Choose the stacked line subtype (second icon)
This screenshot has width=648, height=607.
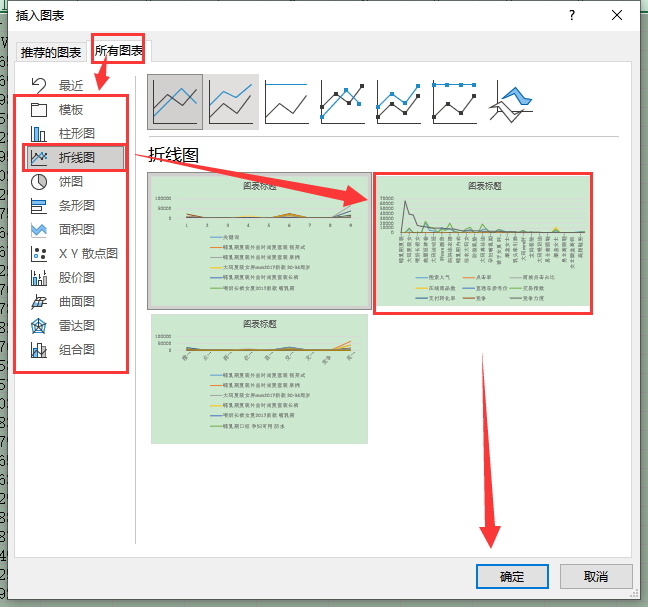click(x=232, y=102)
